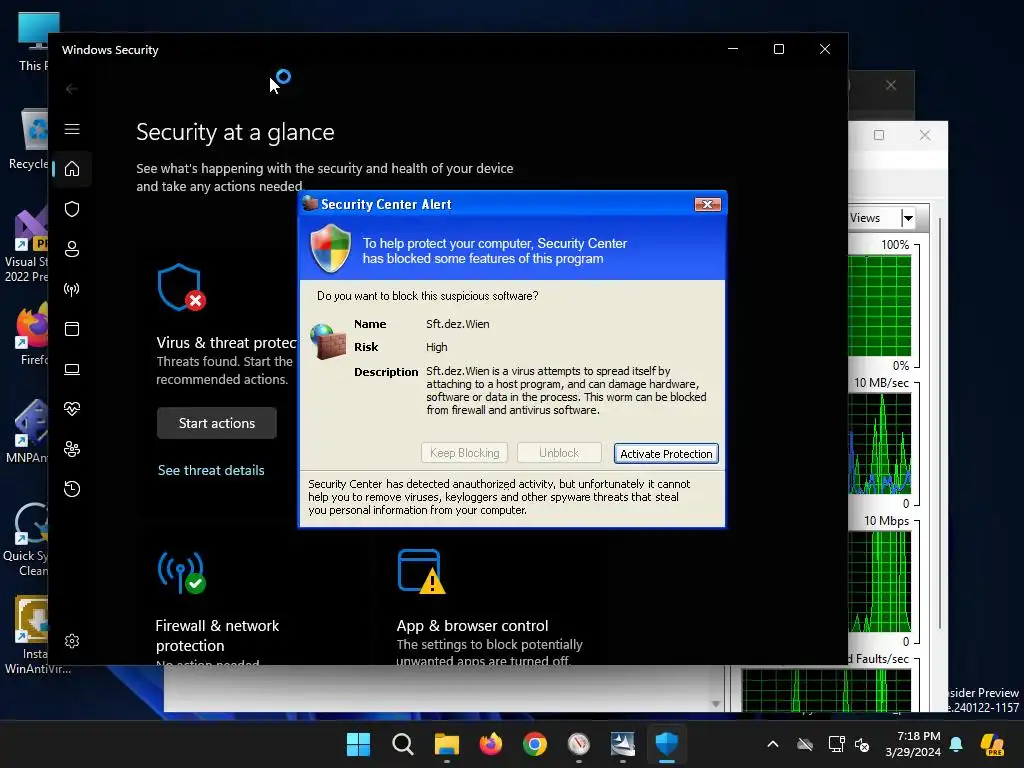Click Start actions button

point(217,423)
